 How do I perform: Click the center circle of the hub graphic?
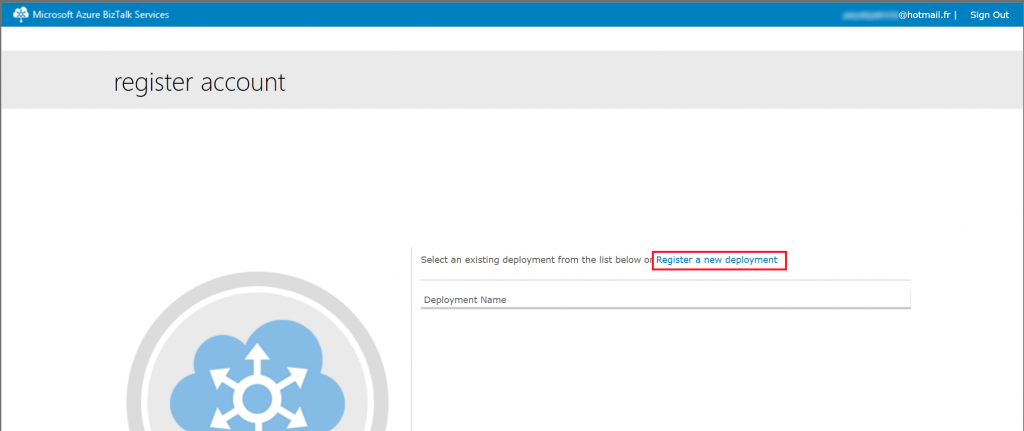point(255,400)
